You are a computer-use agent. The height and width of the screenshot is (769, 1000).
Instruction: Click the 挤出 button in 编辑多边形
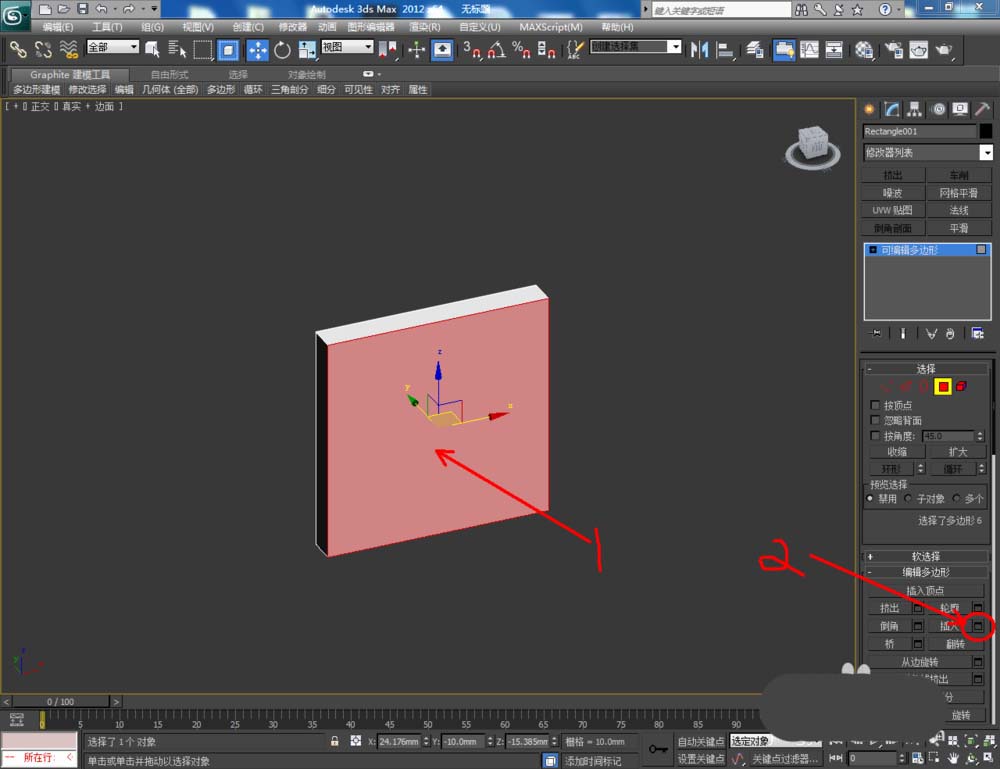(x=889, y=608)
